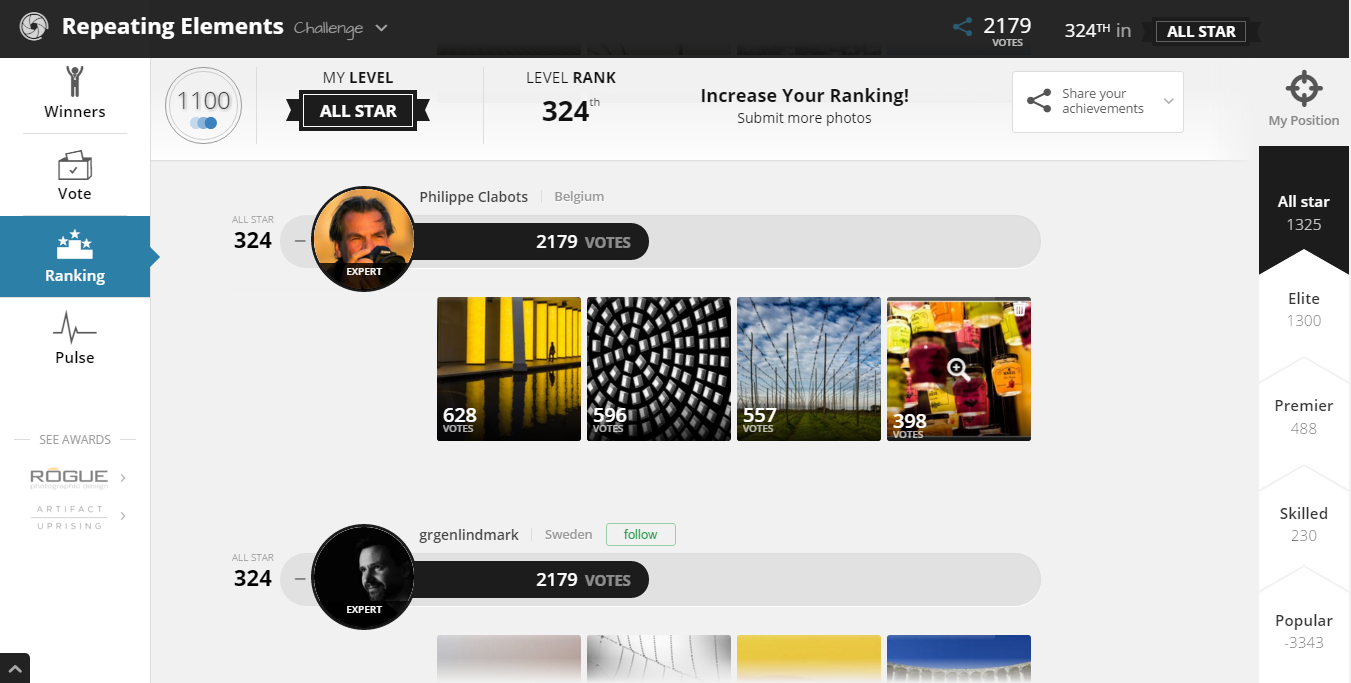Expand the Artifact Uprising awards chevron
The image size is (1351, 683).
pos(123,516)
